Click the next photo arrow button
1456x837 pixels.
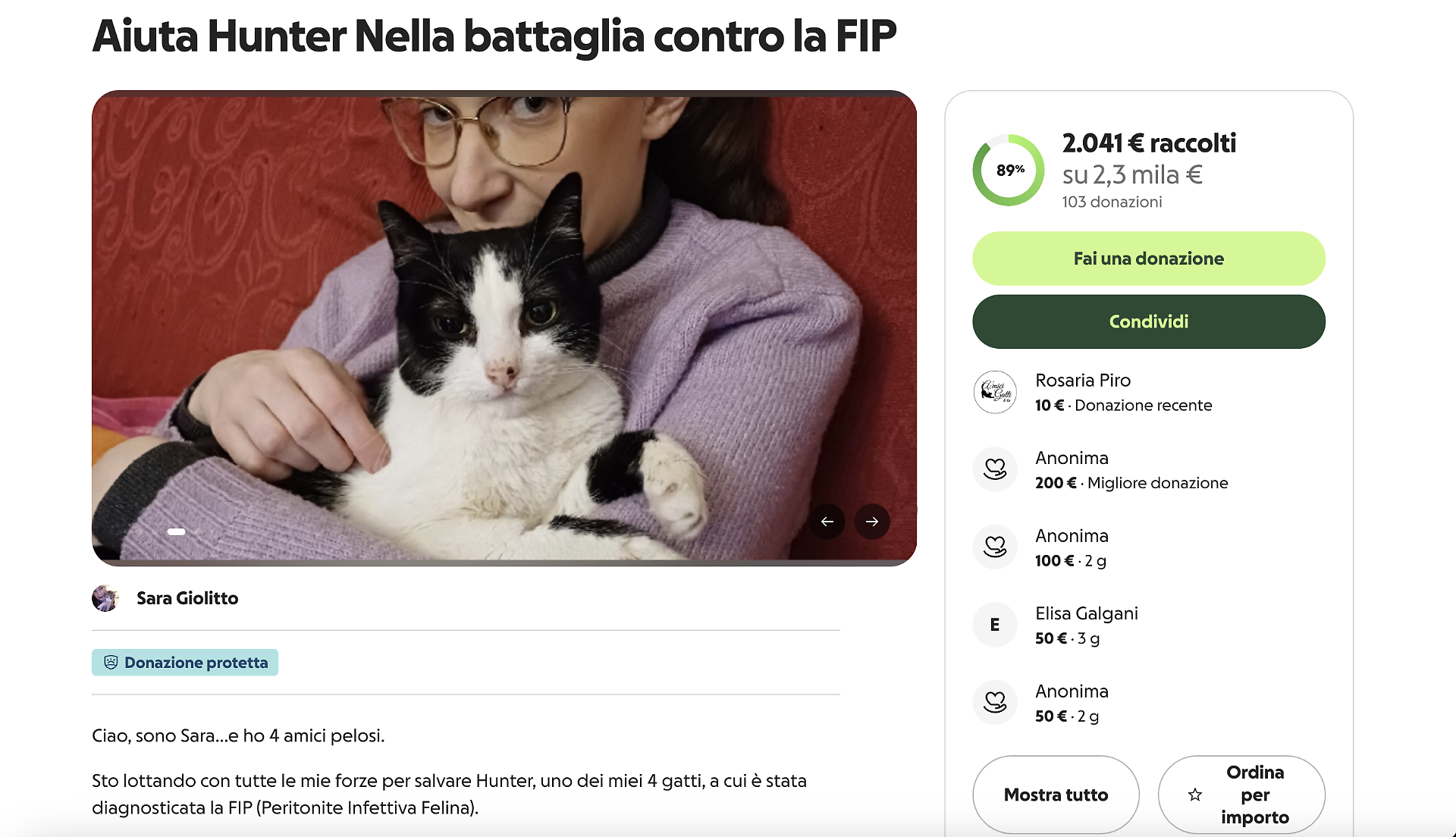coord(872,522)
